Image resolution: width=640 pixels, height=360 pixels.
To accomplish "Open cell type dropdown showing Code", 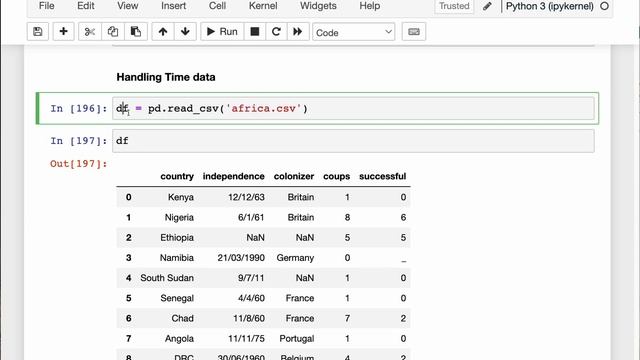I will [x=353, y=32].
